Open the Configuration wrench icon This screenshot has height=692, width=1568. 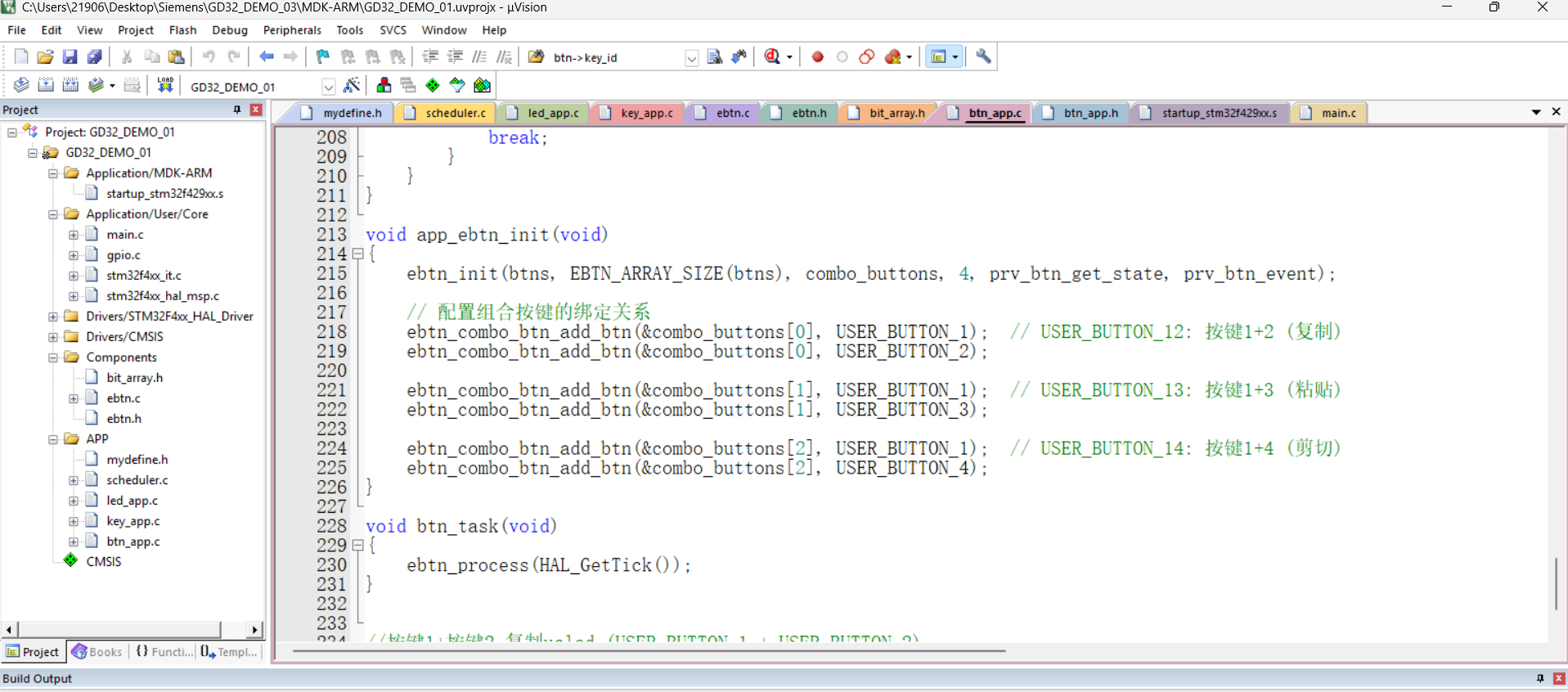pyautogui.click(x=983, y=56)
